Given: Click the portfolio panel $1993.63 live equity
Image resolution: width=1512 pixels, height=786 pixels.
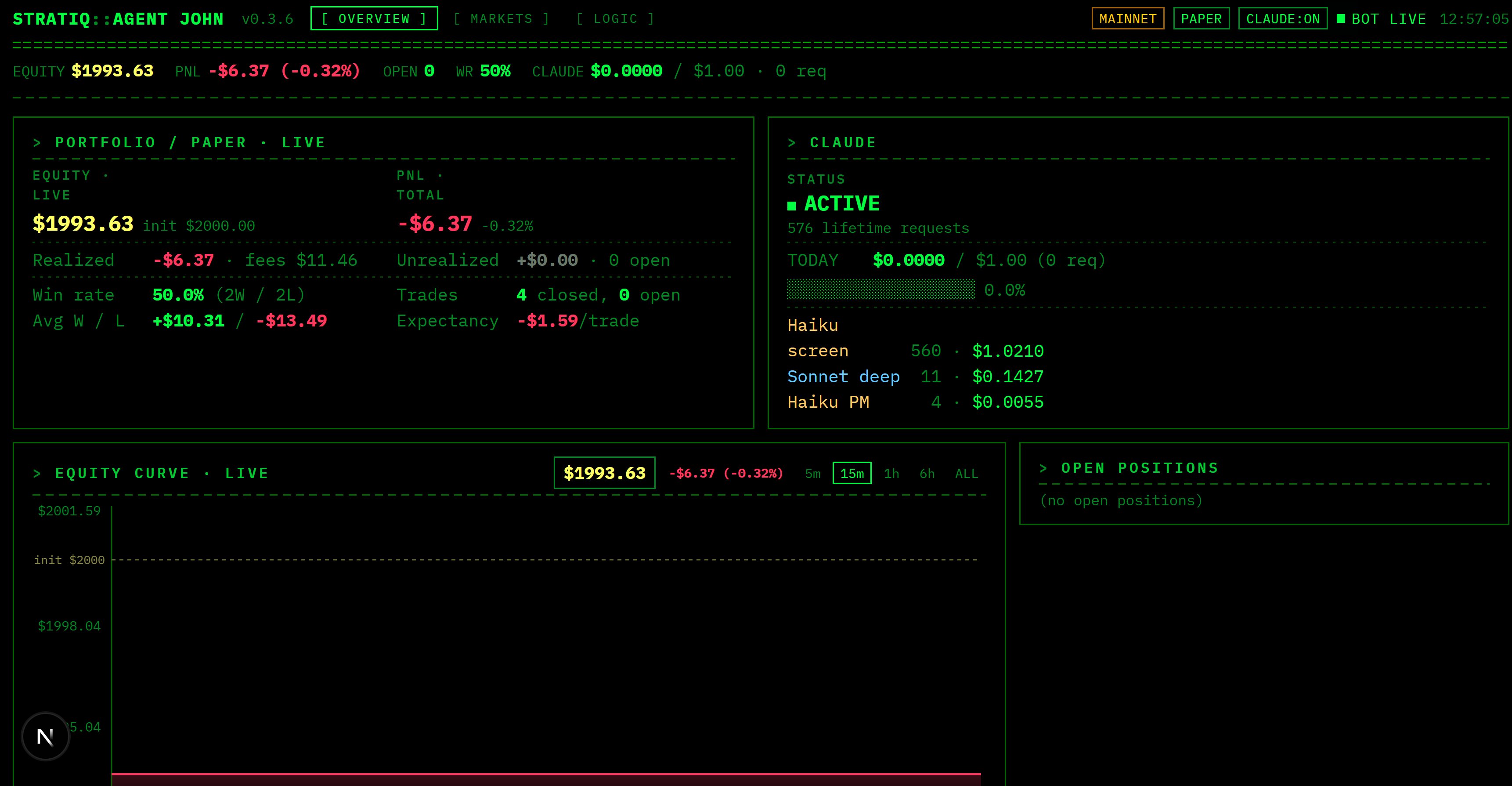Looking at the screenshot, I should point(83,224).
